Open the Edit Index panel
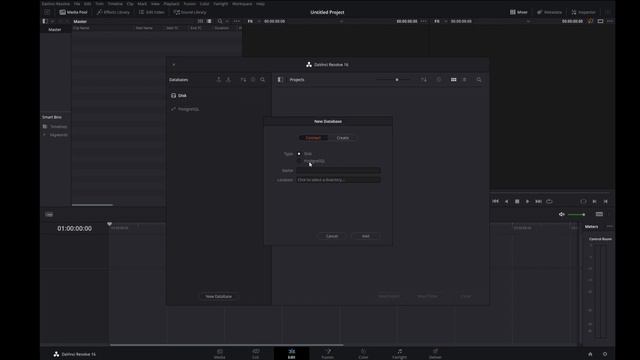Viewport: 640px width, 360px height. [x=152, y=12]
